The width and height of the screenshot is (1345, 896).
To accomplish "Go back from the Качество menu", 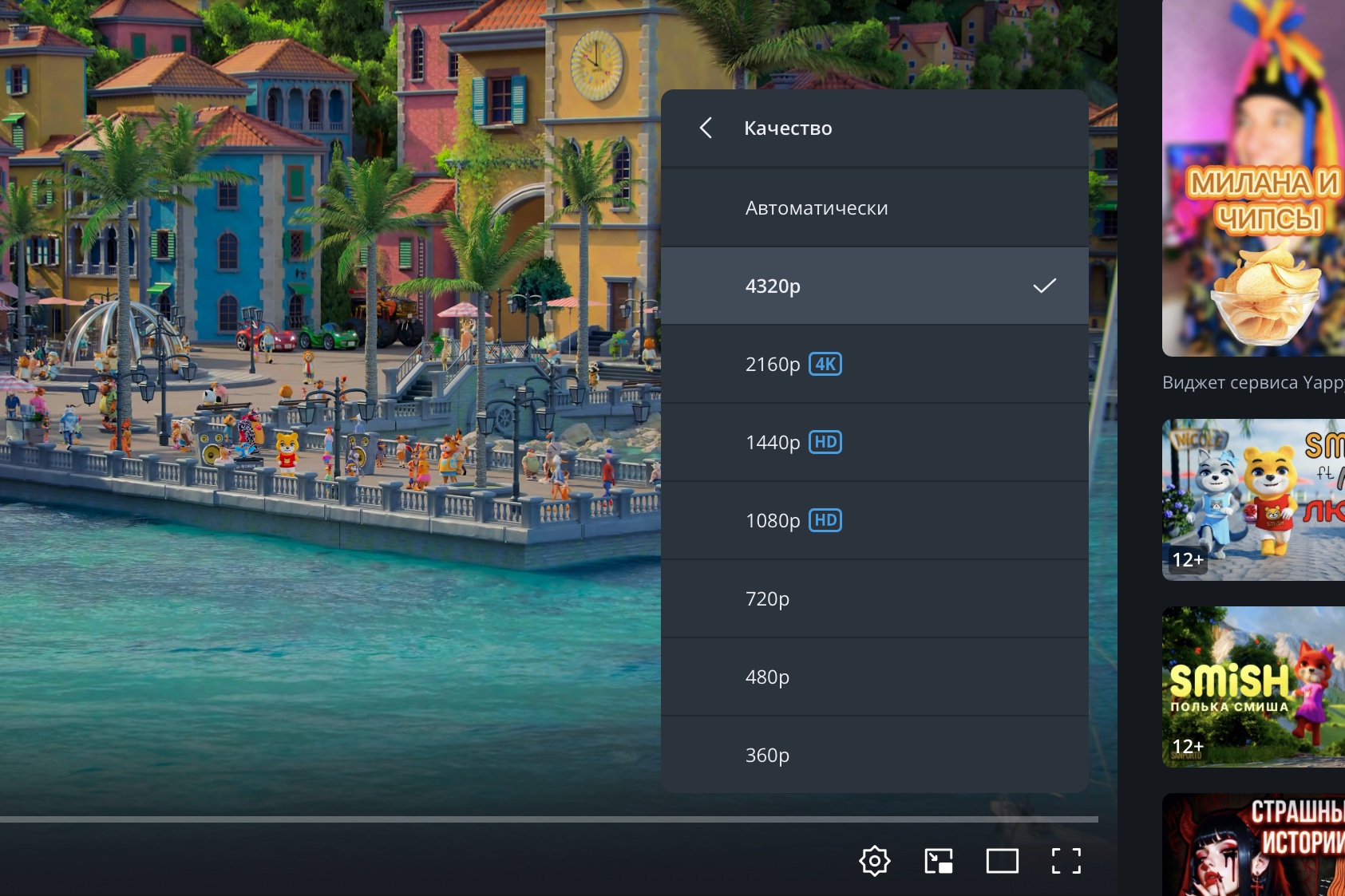I will click(706, 128).
